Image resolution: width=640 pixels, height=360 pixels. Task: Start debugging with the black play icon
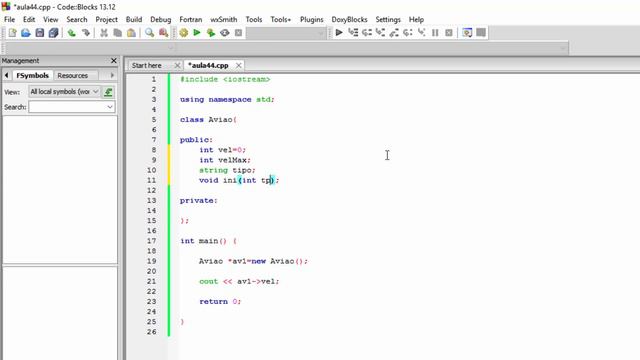click(339, 33)
